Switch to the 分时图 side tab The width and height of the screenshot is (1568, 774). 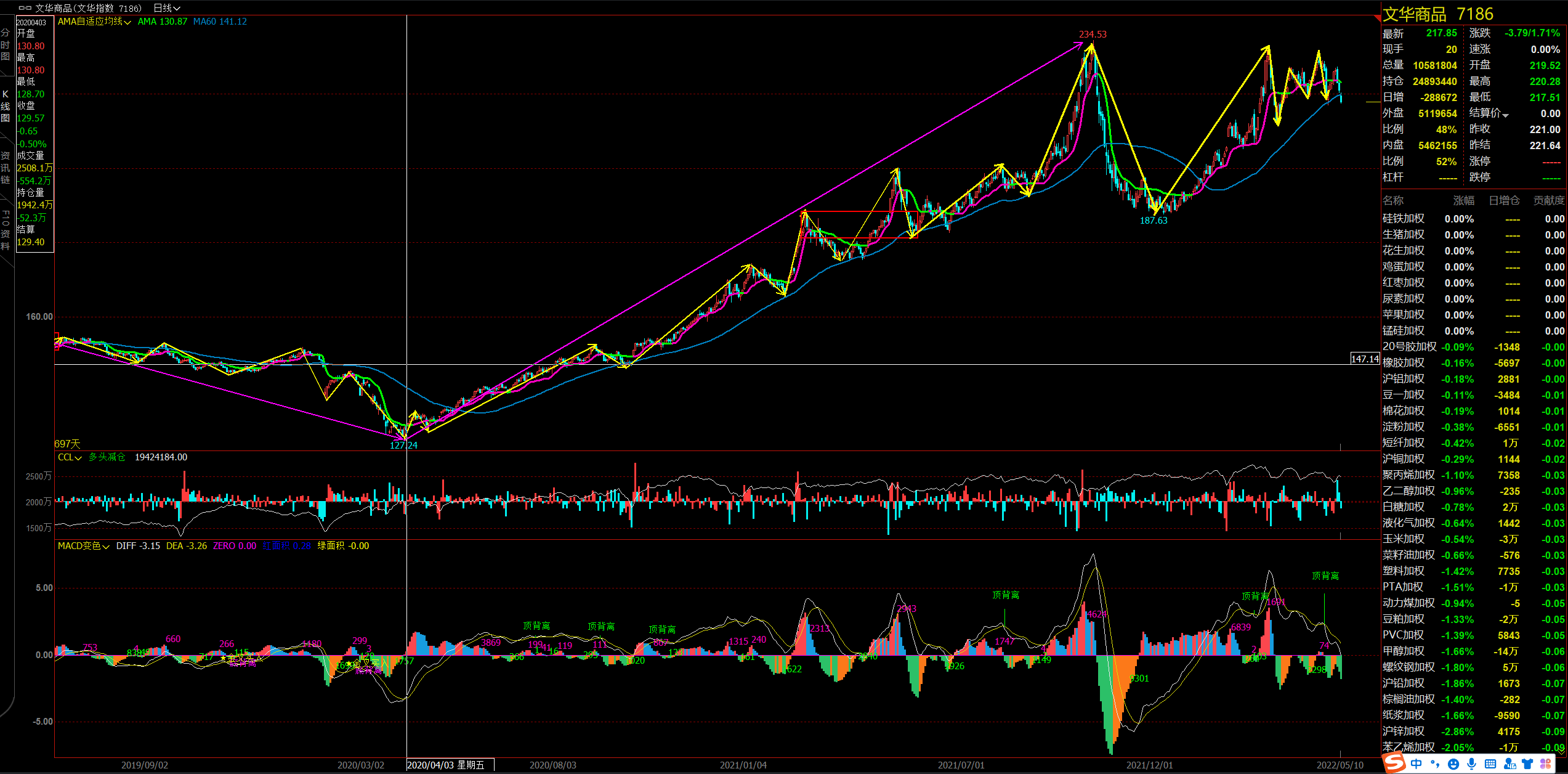pos(6,44)
